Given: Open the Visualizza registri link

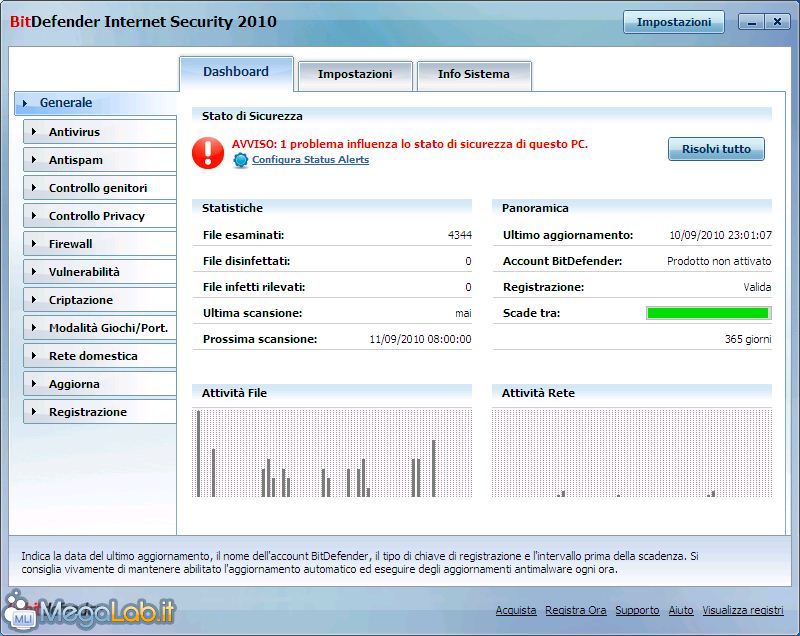Looking at the screenshot, I should pos(743,610).
